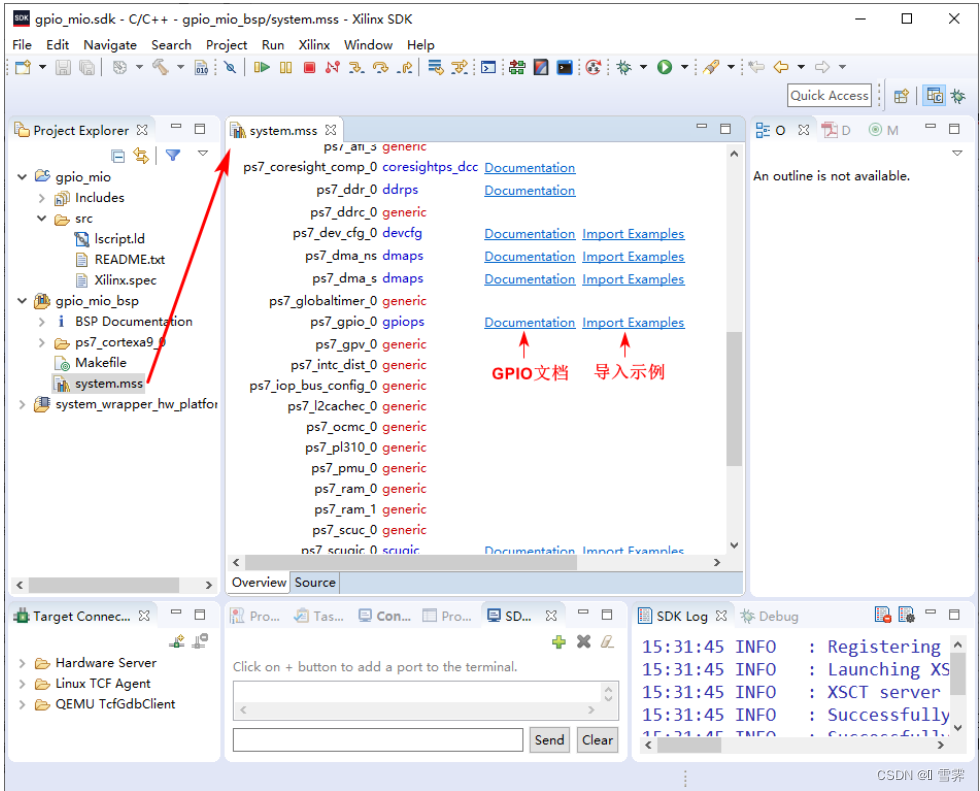
Task: Click the Send button
Action: click(x=549, y=740)
